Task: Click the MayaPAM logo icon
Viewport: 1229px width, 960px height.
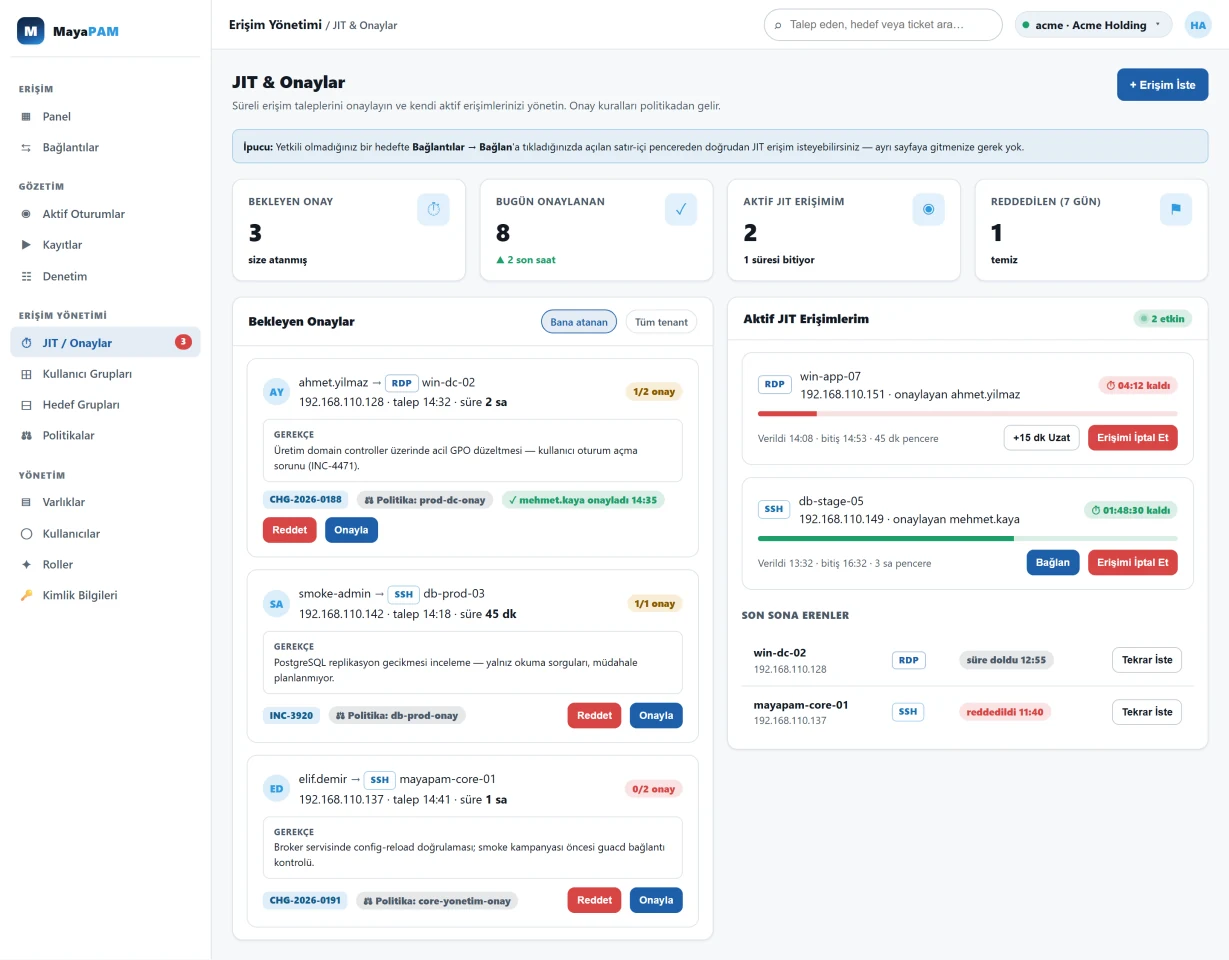Action: coord(32,31)
